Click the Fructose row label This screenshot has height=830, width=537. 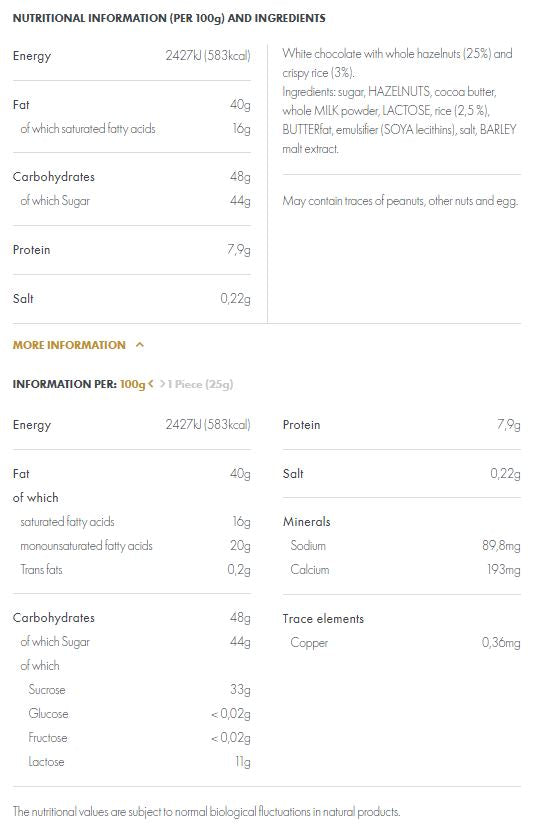click(x=48, y=738)
